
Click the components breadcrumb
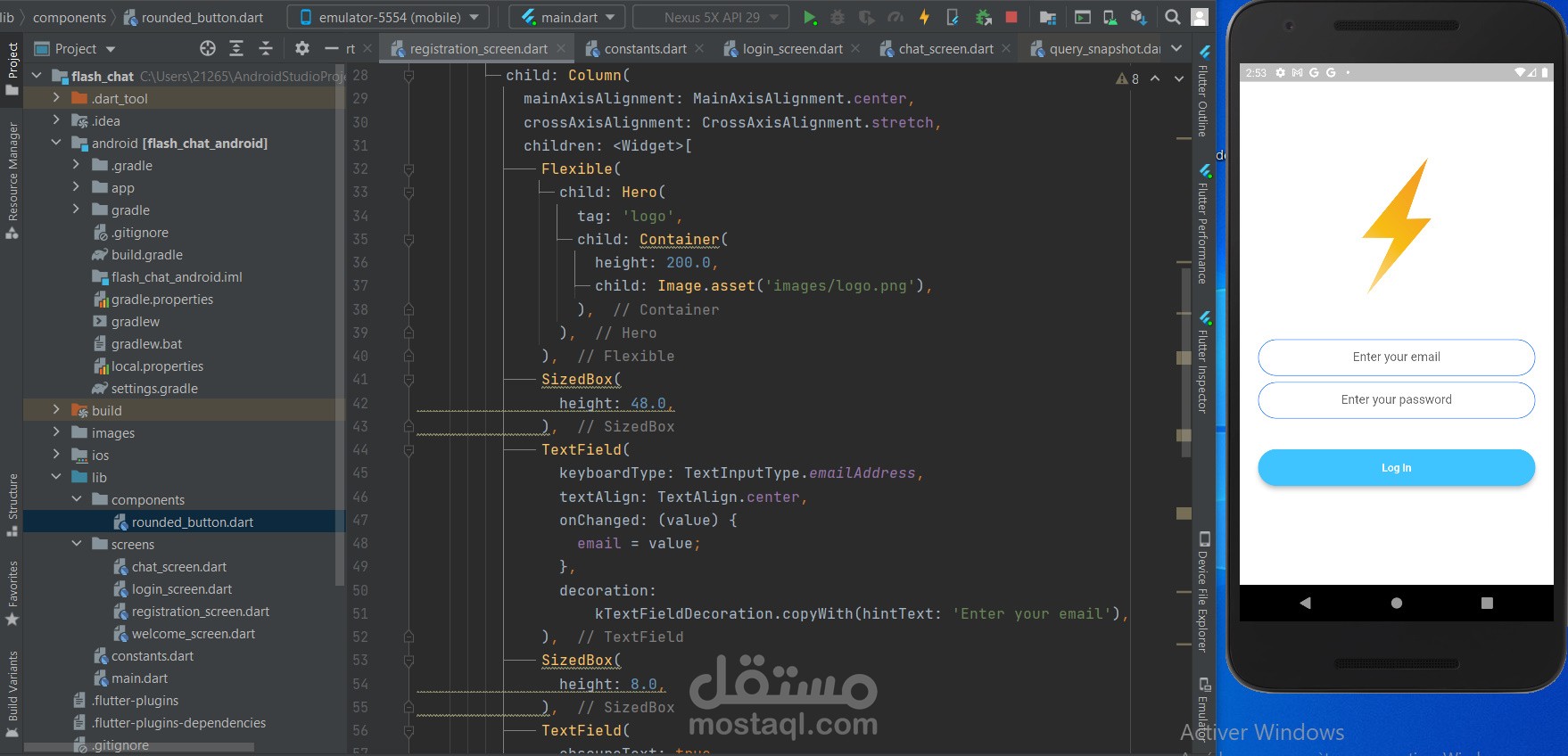coord(69,17)
